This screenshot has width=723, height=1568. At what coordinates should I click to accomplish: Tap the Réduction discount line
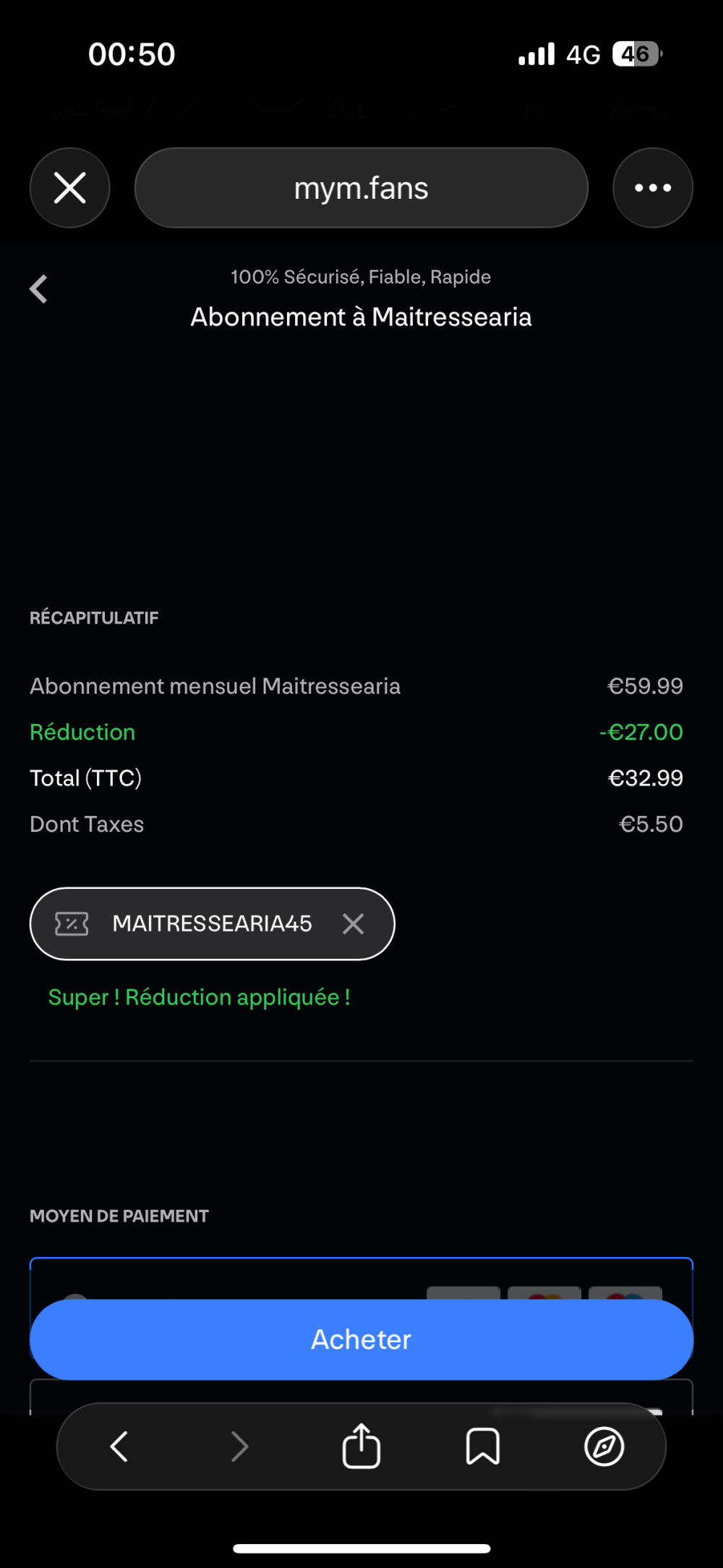(x=356, y=732)
